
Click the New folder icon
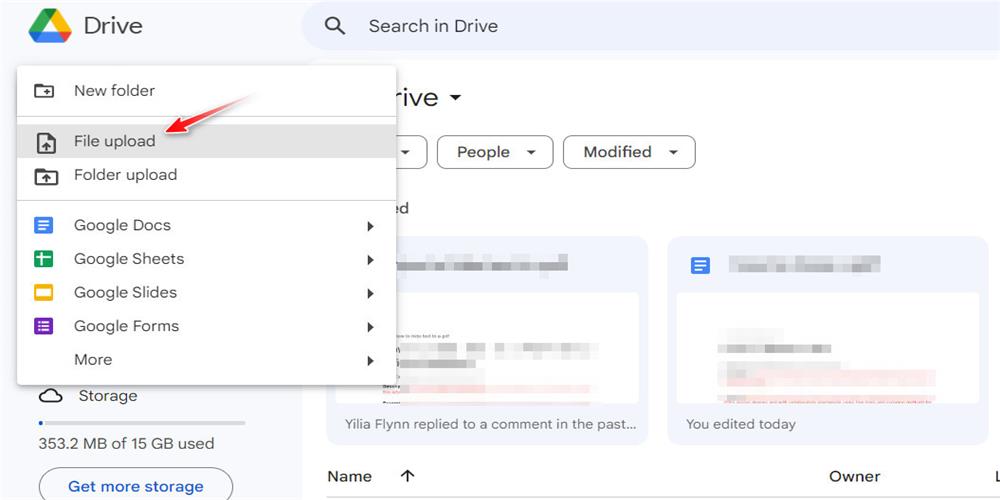pyautogui.click(x=44, y=91)
